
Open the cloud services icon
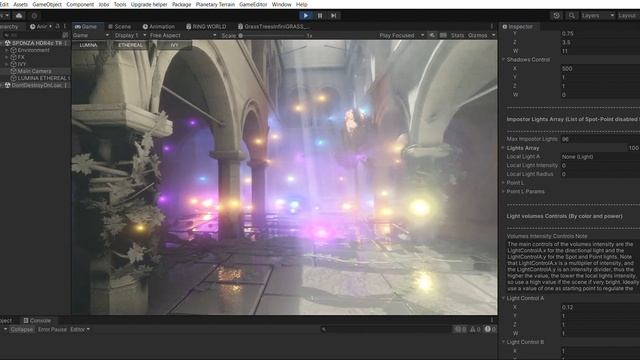(19, 16)
